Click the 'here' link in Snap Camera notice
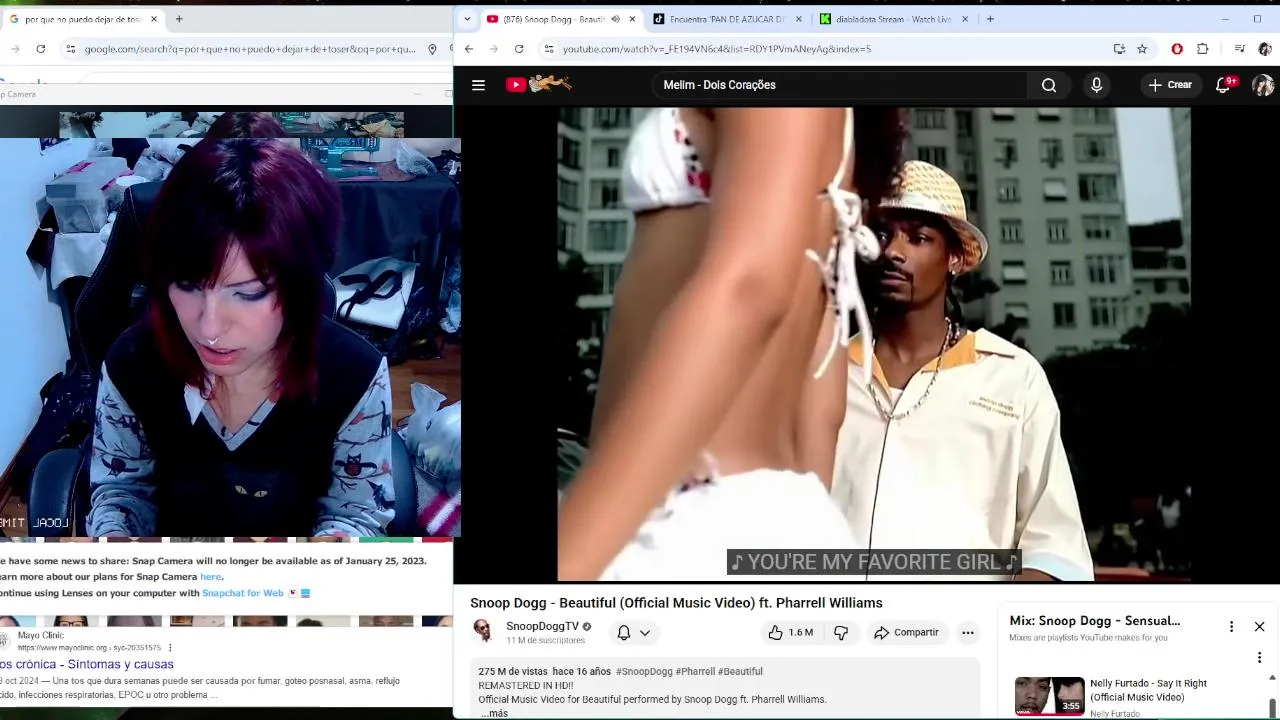This screenshot has width=1280, height=720. [210, 577]
